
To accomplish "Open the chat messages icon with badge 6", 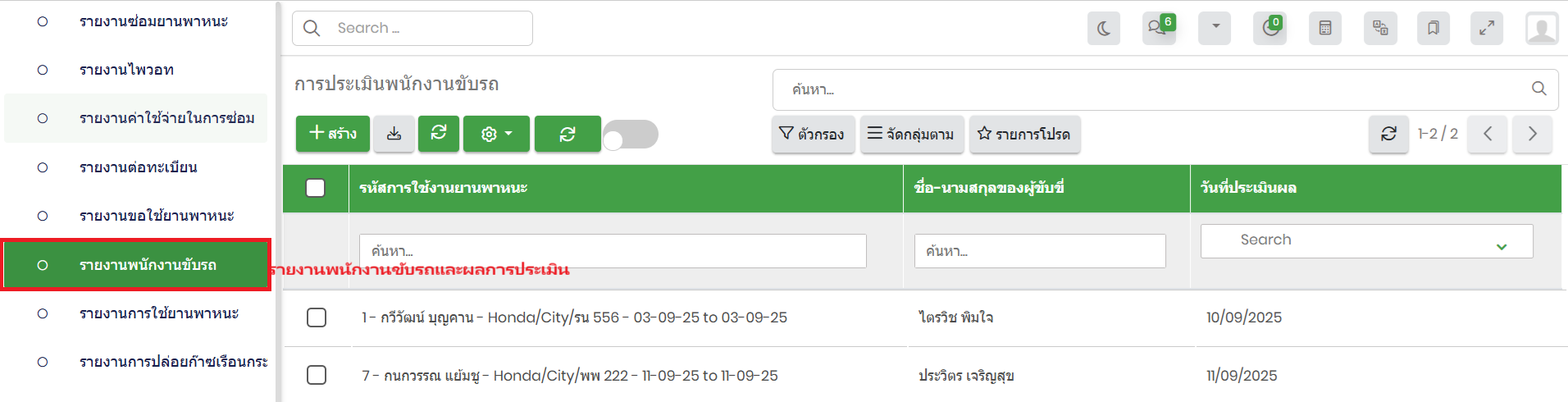I will click(x=1158, y=29).
